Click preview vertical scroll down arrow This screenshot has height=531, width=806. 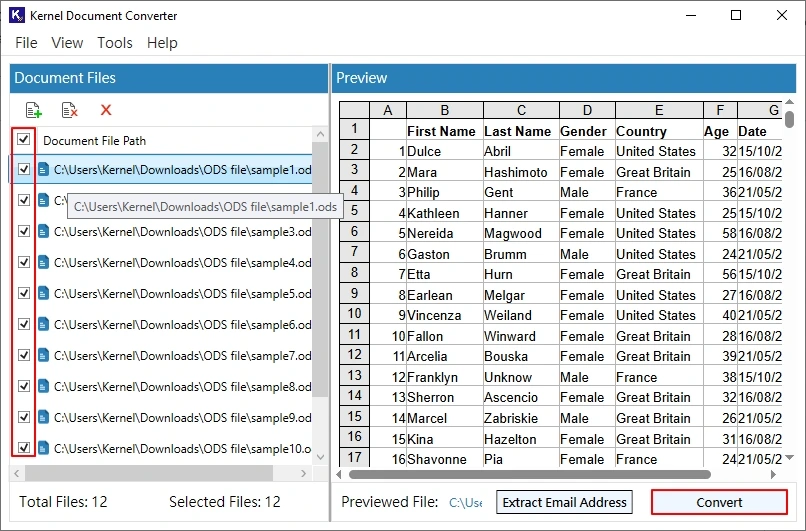(790, 457)
